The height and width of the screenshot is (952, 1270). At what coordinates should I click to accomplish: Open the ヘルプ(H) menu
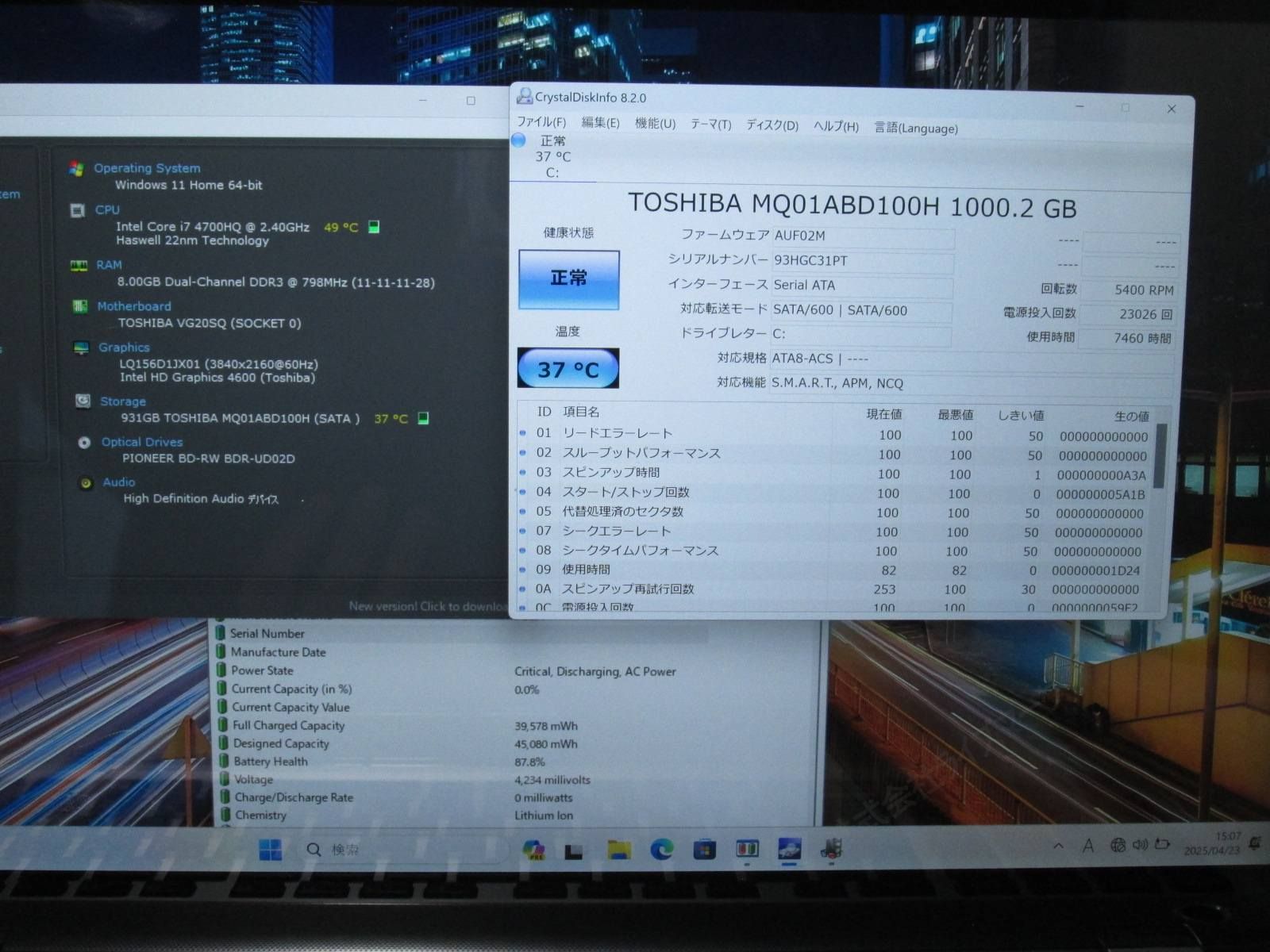click(x=836, y=126)
